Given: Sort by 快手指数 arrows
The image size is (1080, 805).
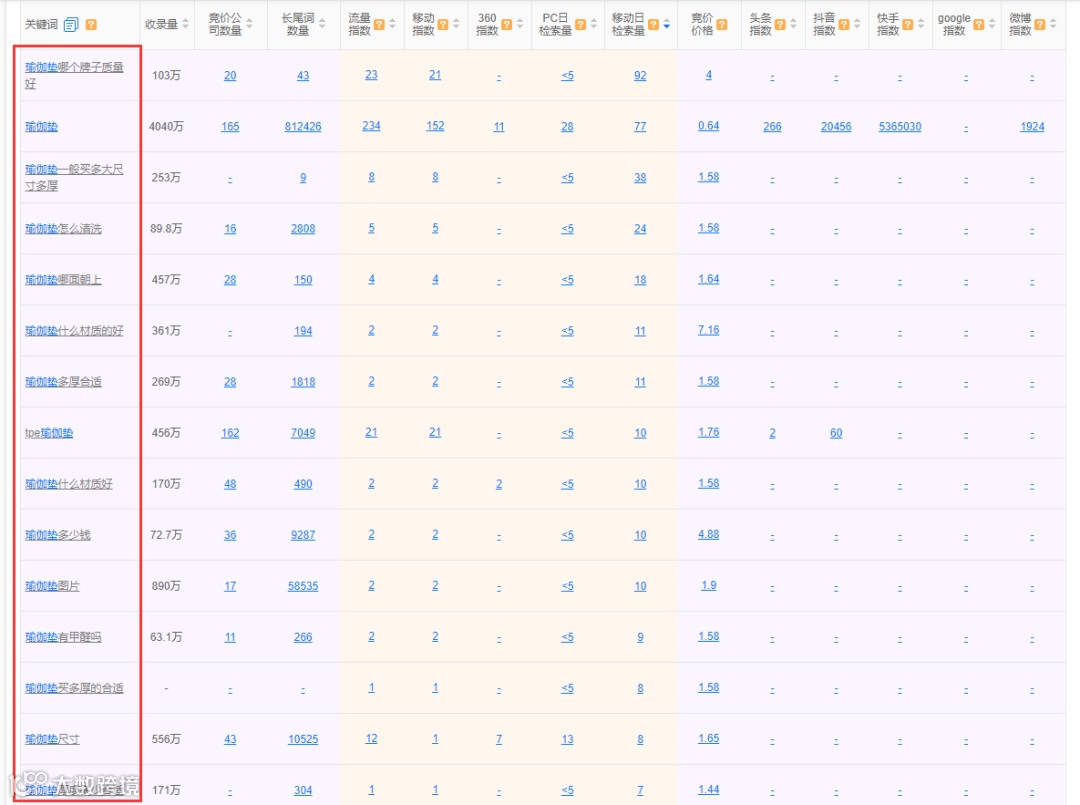Looking at the screenshot, I should coord(921,25).
